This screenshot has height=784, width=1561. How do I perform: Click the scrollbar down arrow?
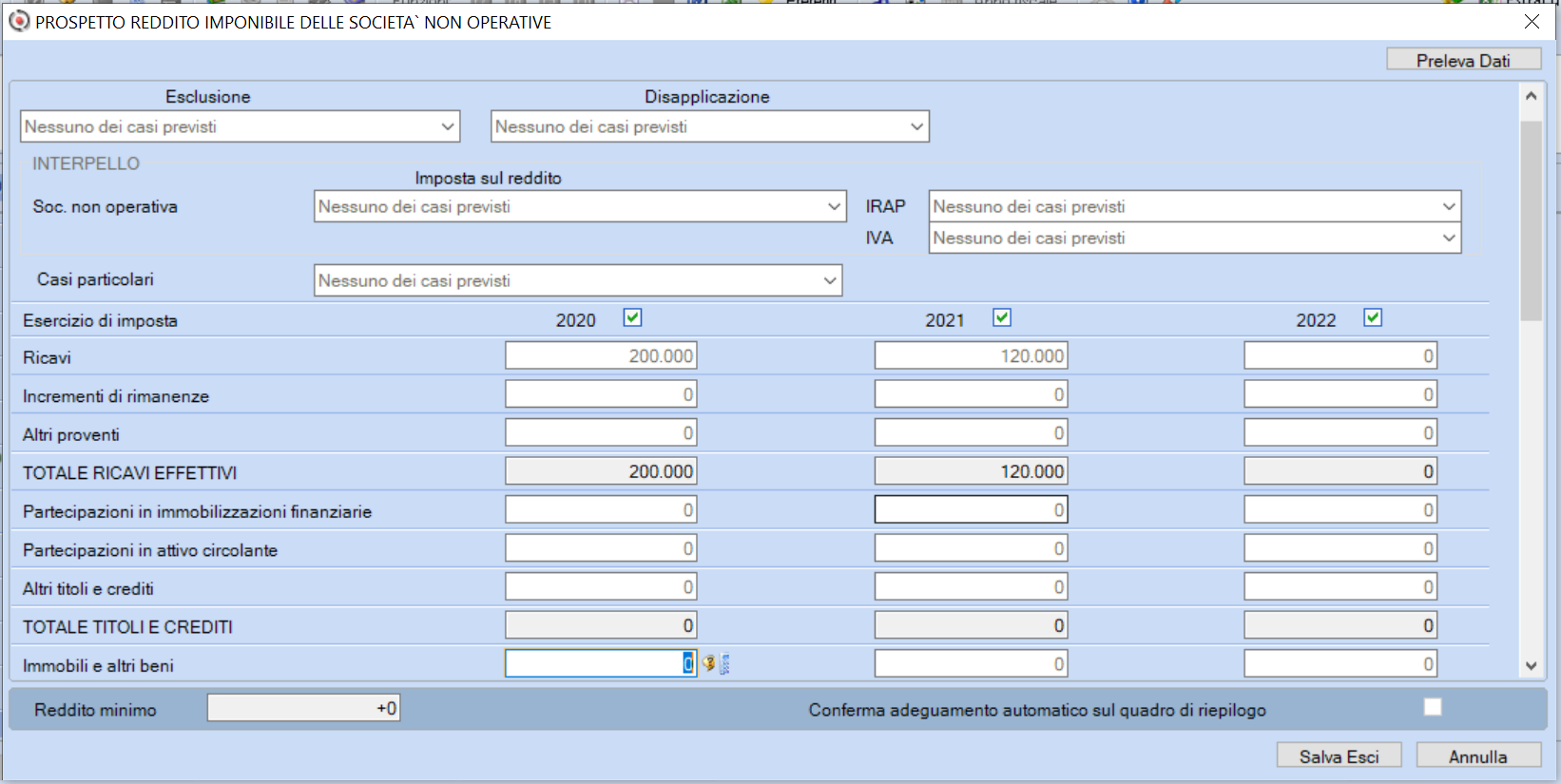(x=1531, y=666)
